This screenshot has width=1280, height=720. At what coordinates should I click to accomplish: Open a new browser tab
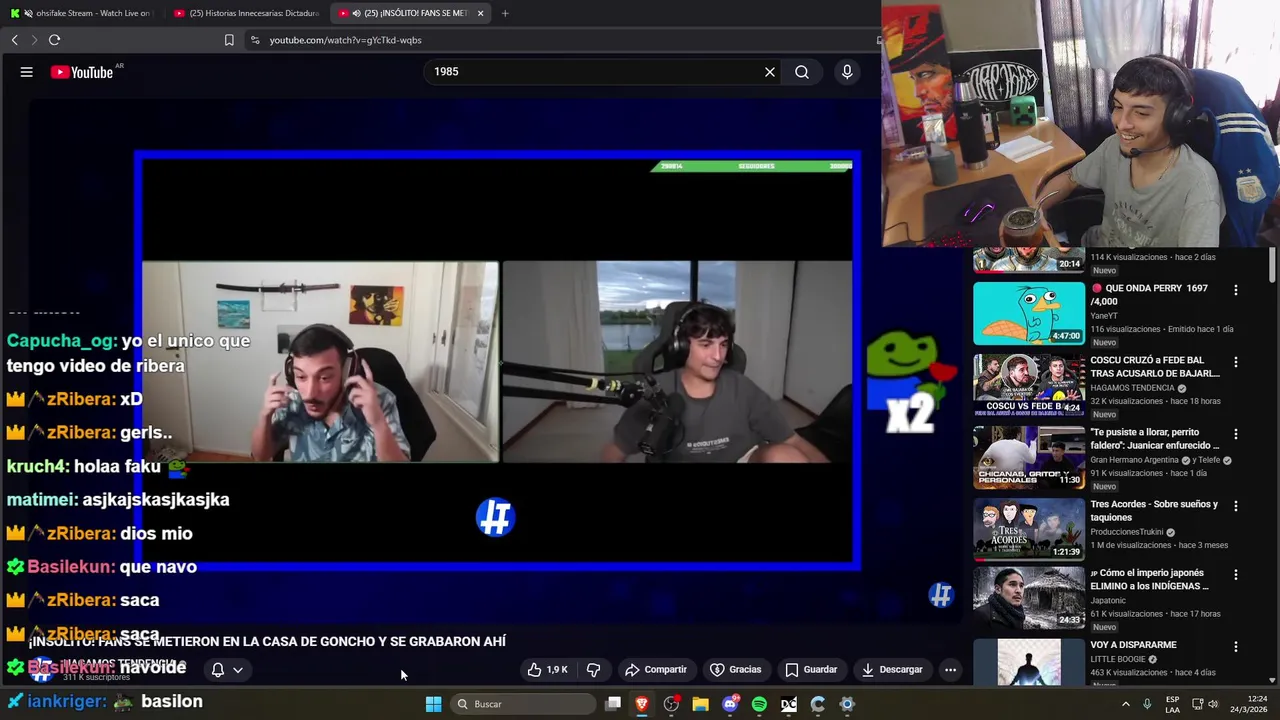point(505,13)
